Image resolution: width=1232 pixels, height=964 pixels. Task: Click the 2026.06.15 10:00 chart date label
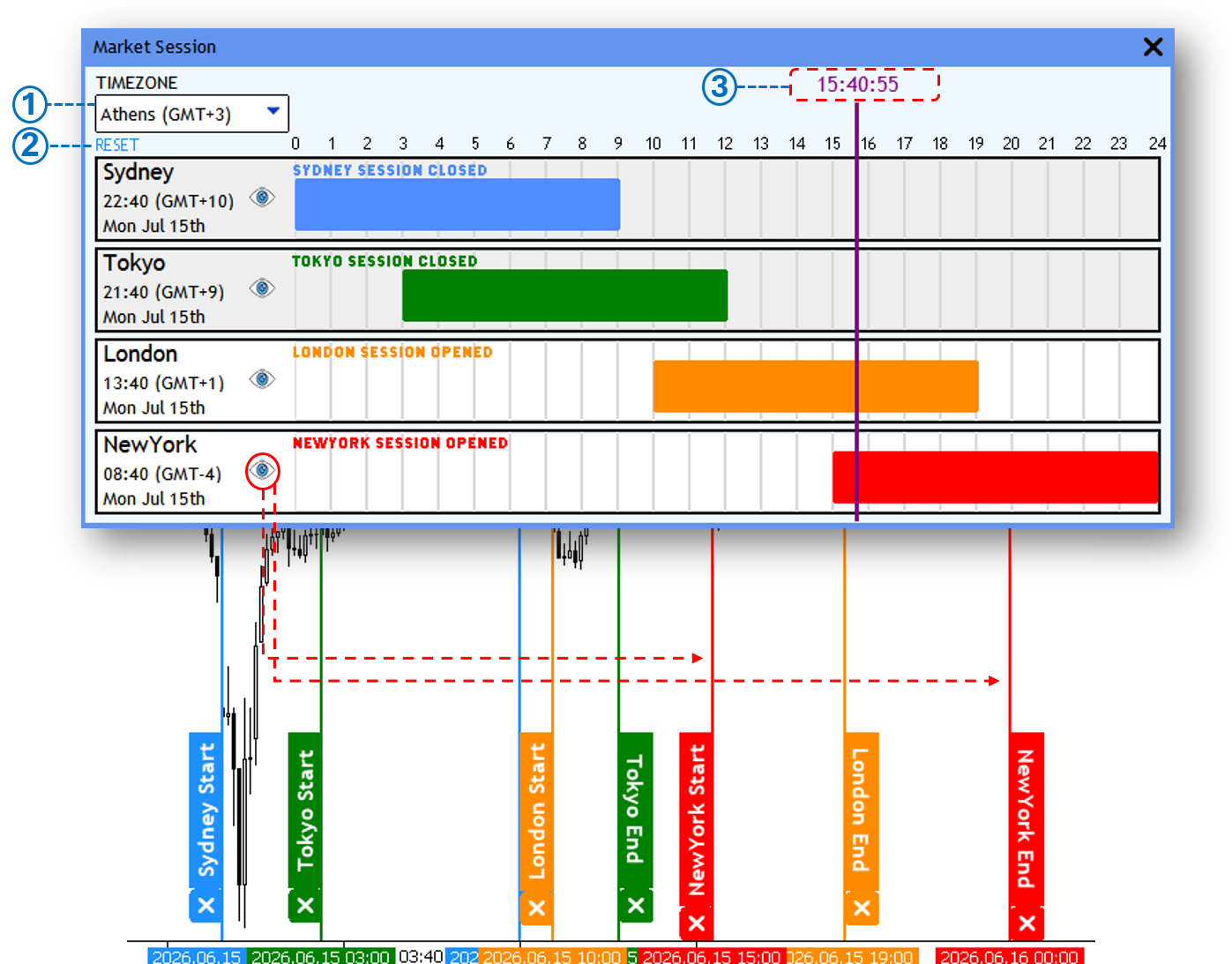click(x=552, y=957)
